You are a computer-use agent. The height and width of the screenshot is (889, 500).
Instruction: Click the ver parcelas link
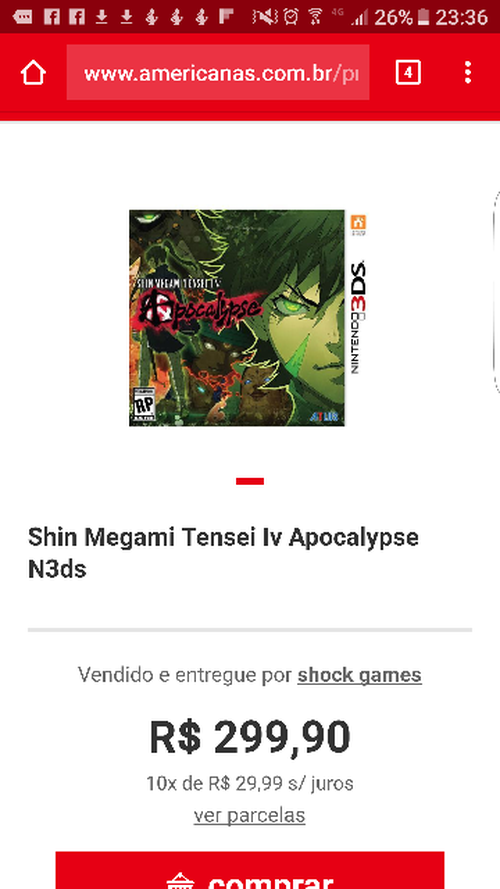click(x=249, y=816)
